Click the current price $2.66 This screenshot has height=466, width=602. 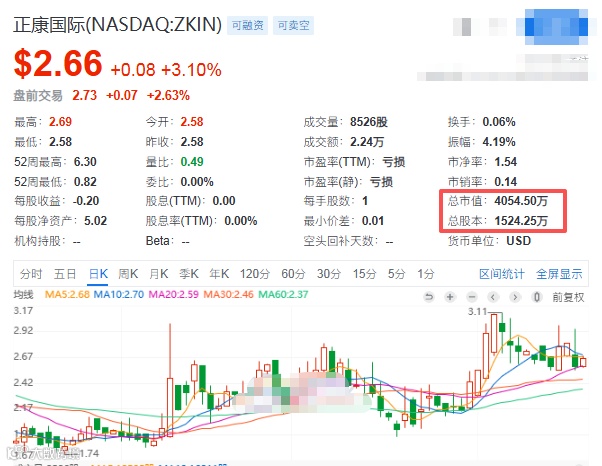click(x=58, y=63)
